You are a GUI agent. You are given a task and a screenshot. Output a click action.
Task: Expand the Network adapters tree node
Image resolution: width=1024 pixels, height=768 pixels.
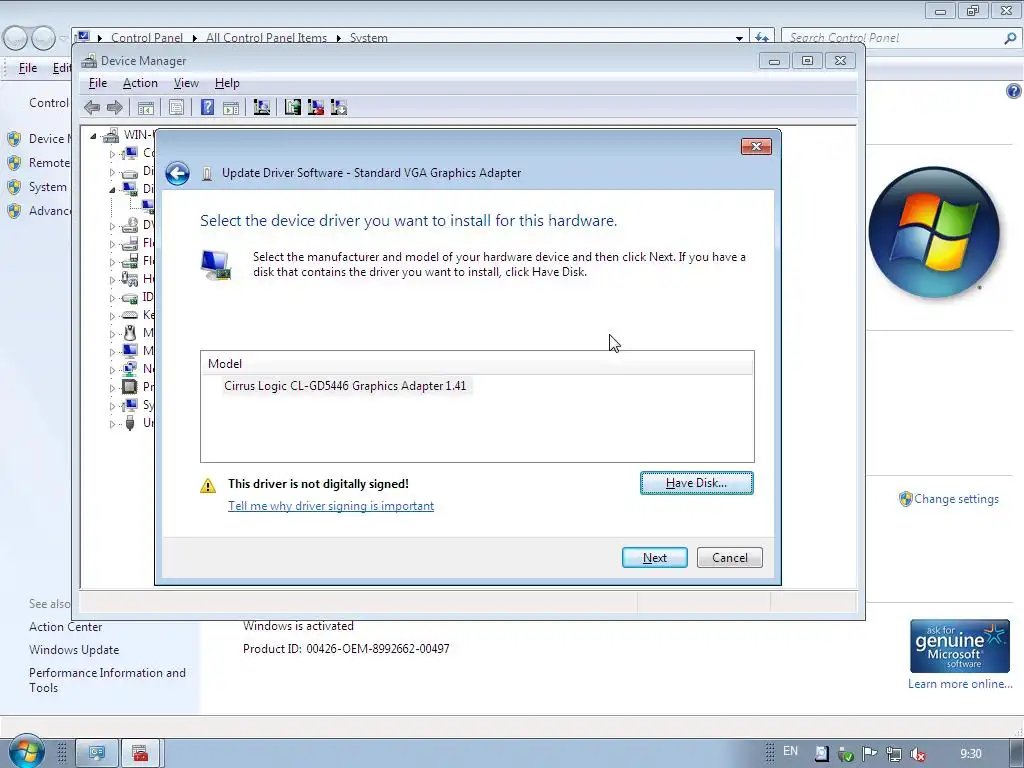112,370
